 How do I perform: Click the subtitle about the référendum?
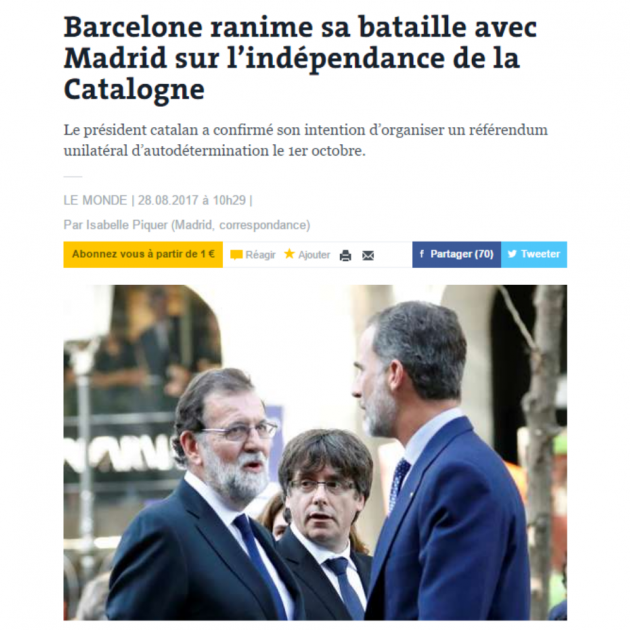click(305, 140)
